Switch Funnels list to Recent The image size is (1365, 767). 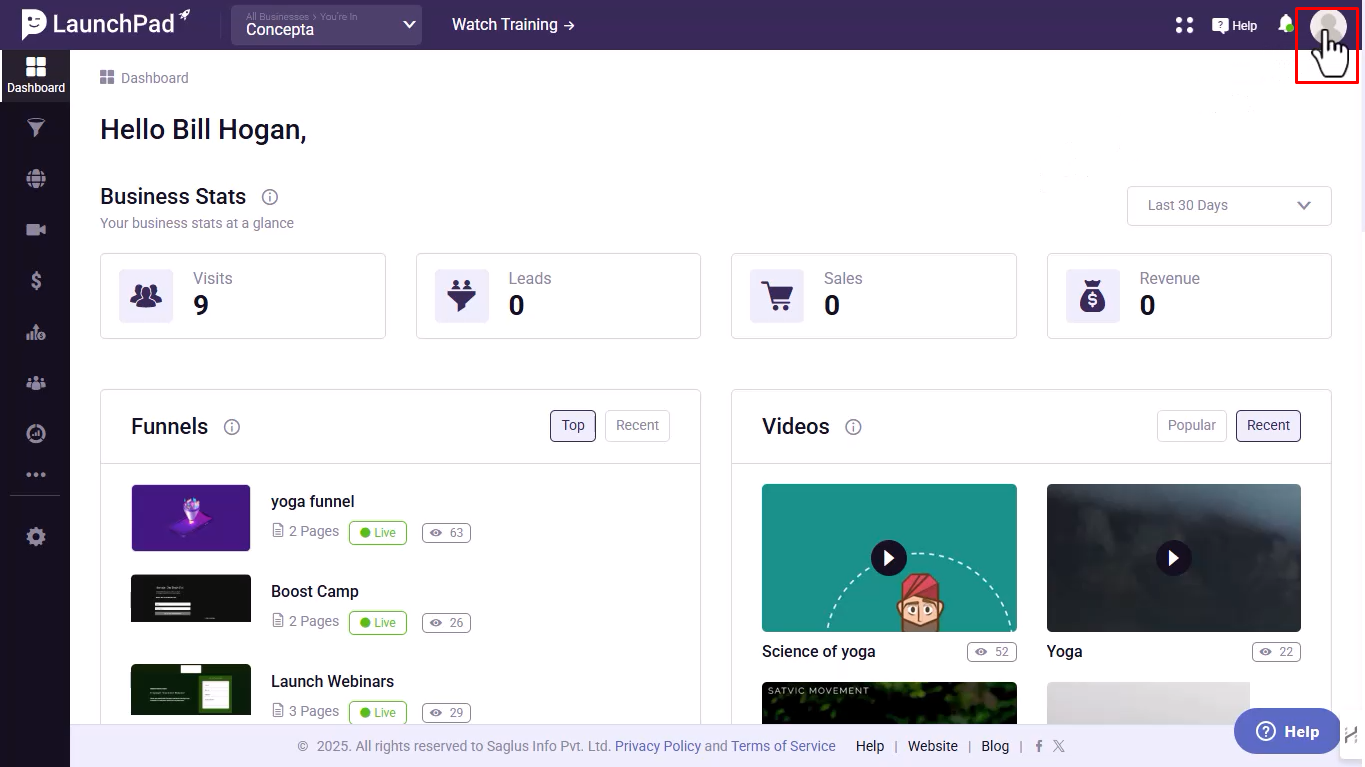pos(637,426)
